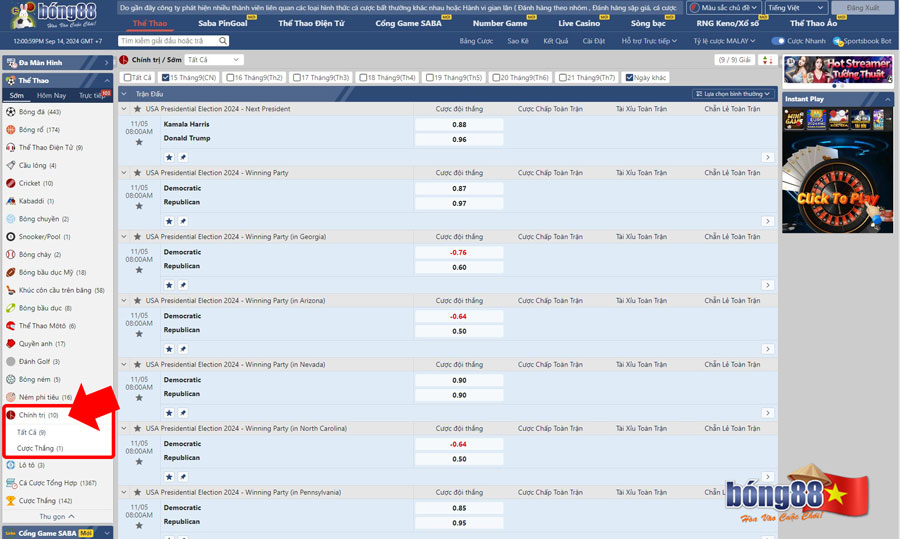Image resolution: width=900 pixels, height=539 pixels.
Task: Select the Kabaddi sport icon
Action: tap(10, 201)
